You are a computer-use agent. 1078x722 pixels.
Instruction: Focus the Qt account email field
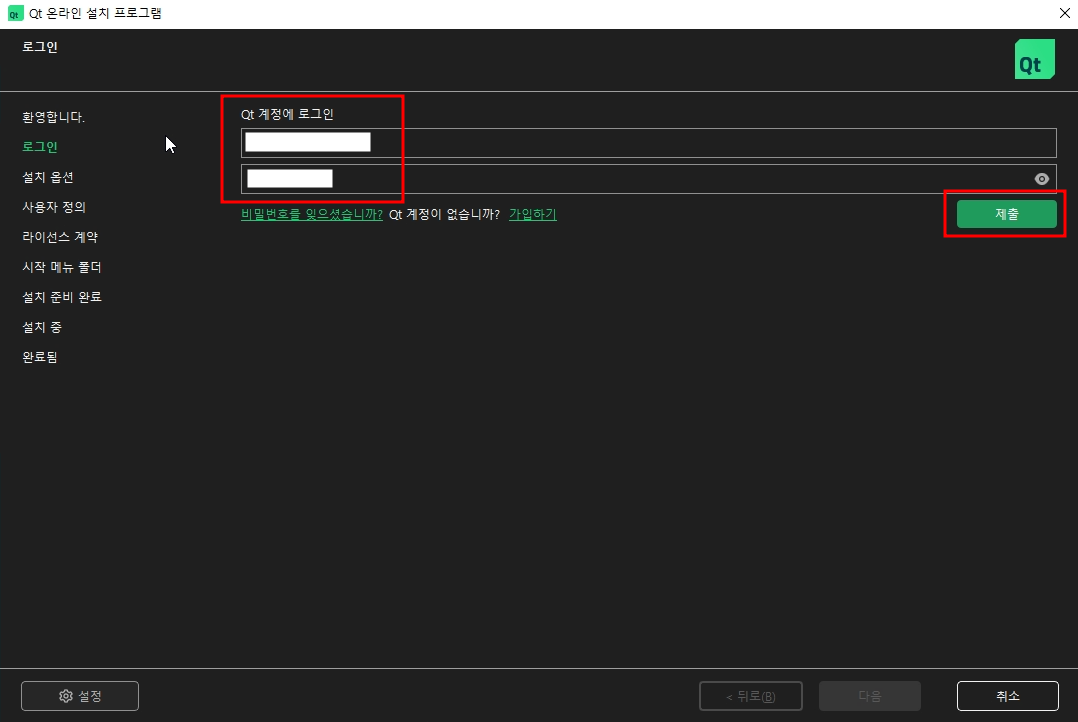tap(648, 142)
